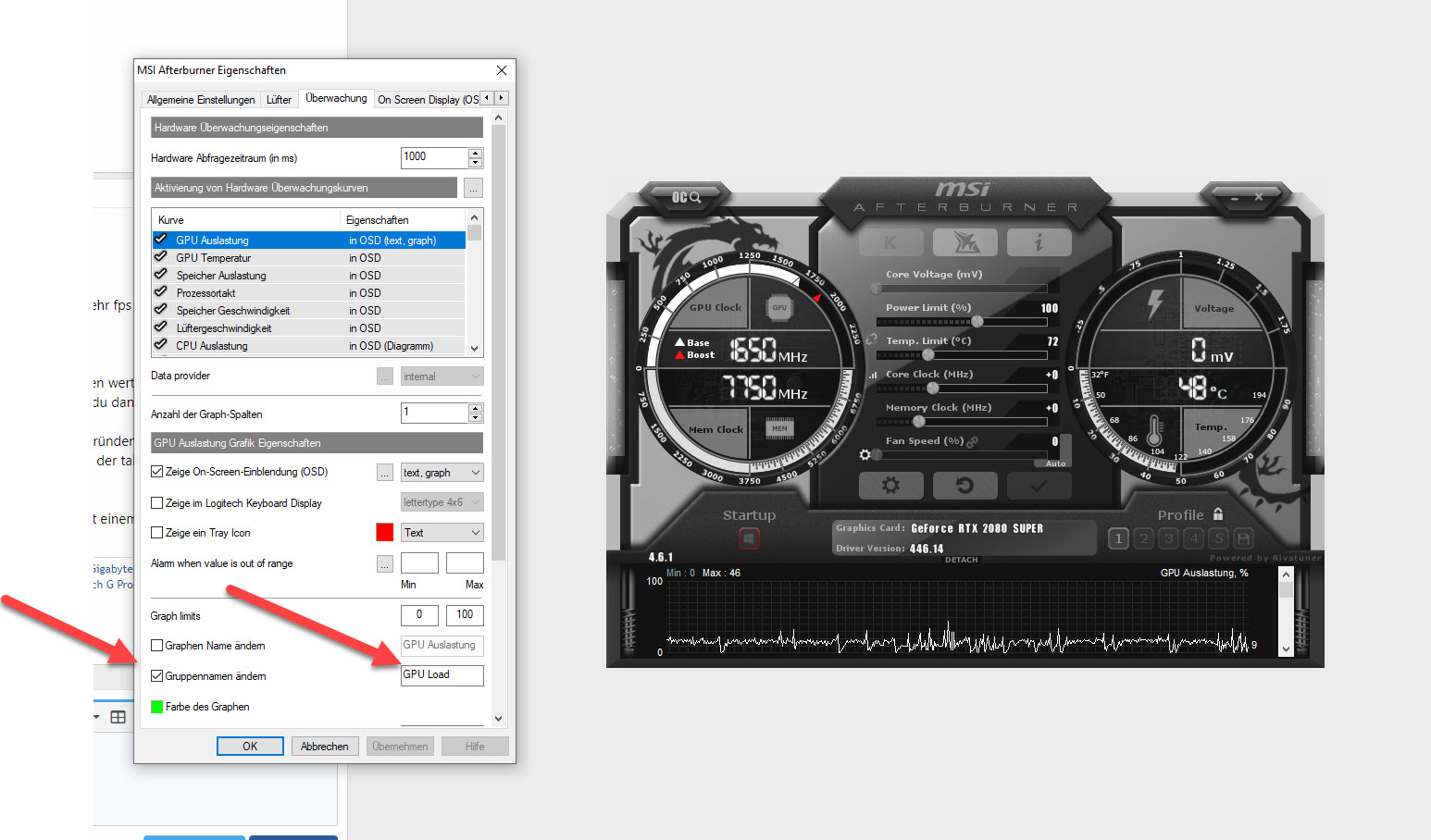Viewport: 1431px width, 840px height.
Task: Click DETACH below the graphics card info
Action: click(961, 560)
